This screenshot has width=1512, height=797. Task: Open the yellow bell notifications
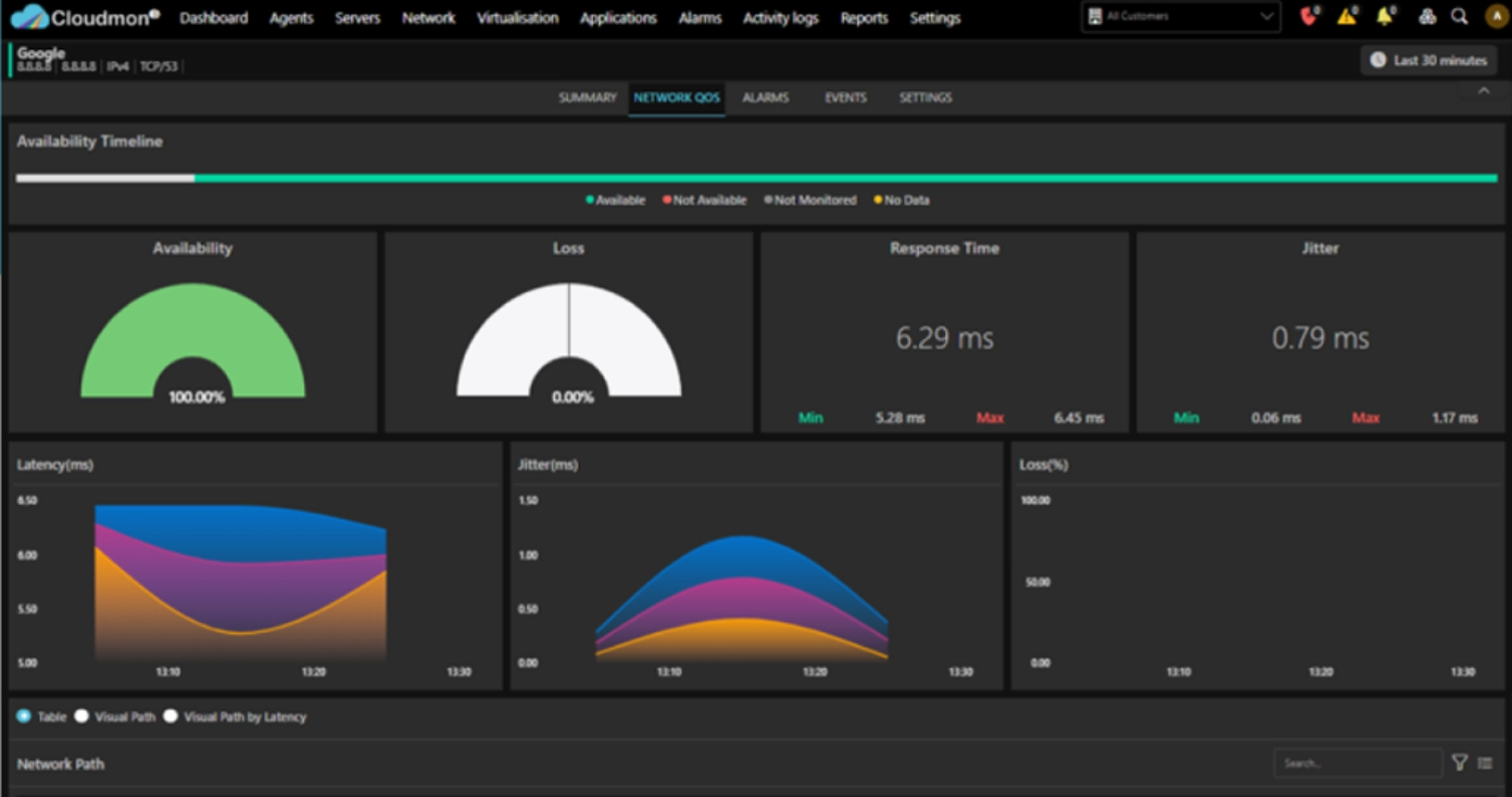(1385, 16)
